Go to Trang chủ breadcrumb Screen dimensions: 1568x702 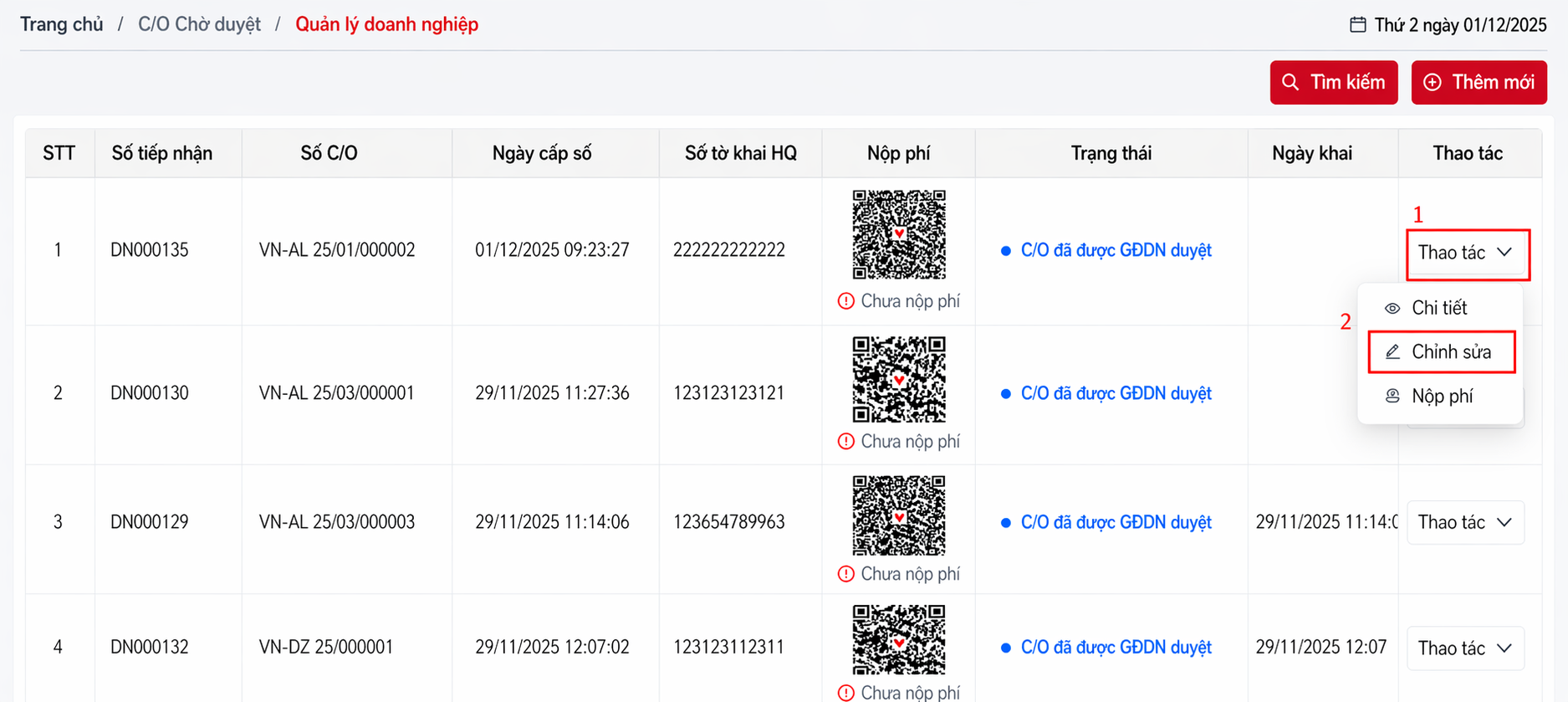tap(62, 24)
